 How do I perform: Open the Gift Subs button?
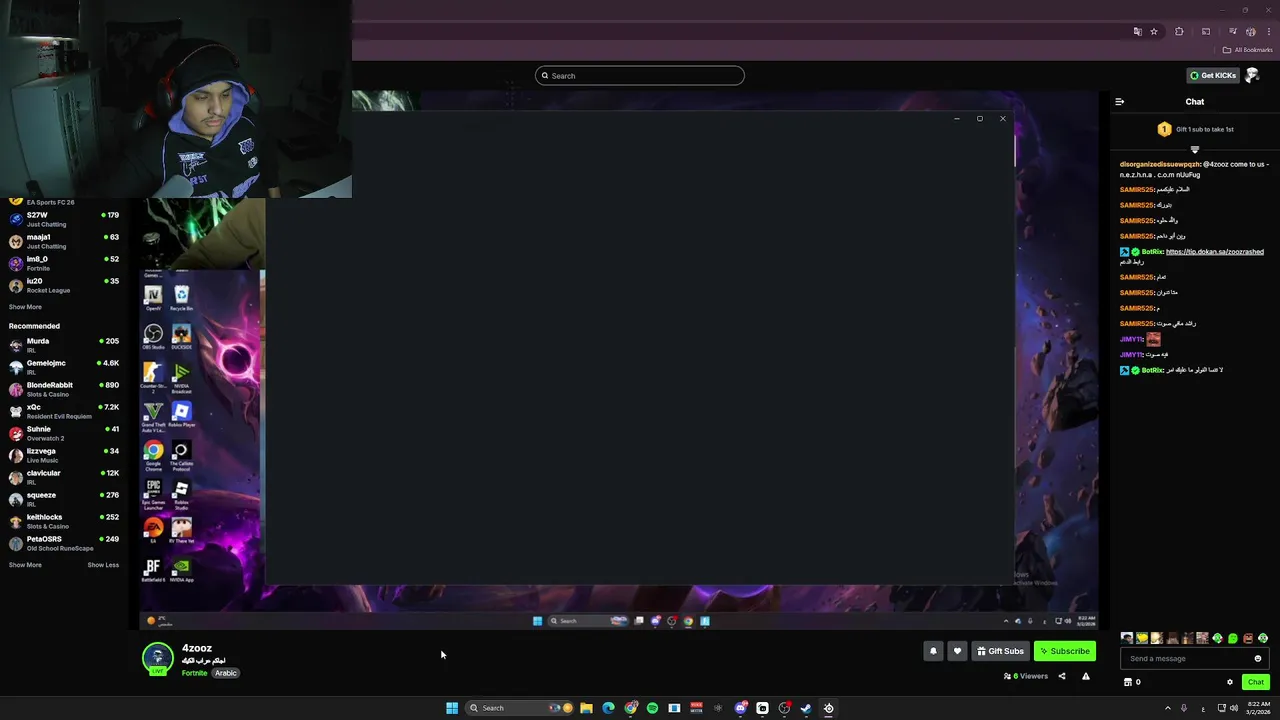coord(1000,651)
